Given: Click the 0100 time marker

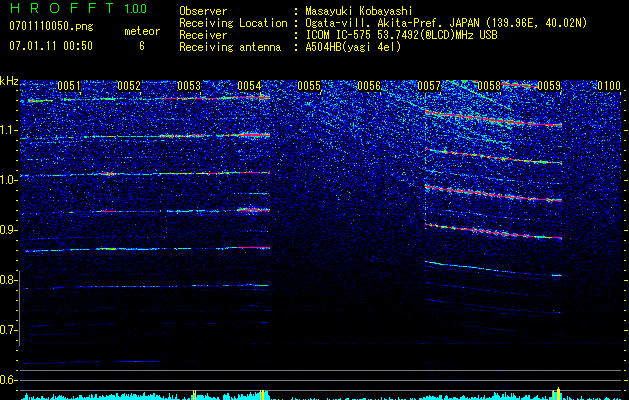Looking at the screenshot, I should [x=609, y=86].
